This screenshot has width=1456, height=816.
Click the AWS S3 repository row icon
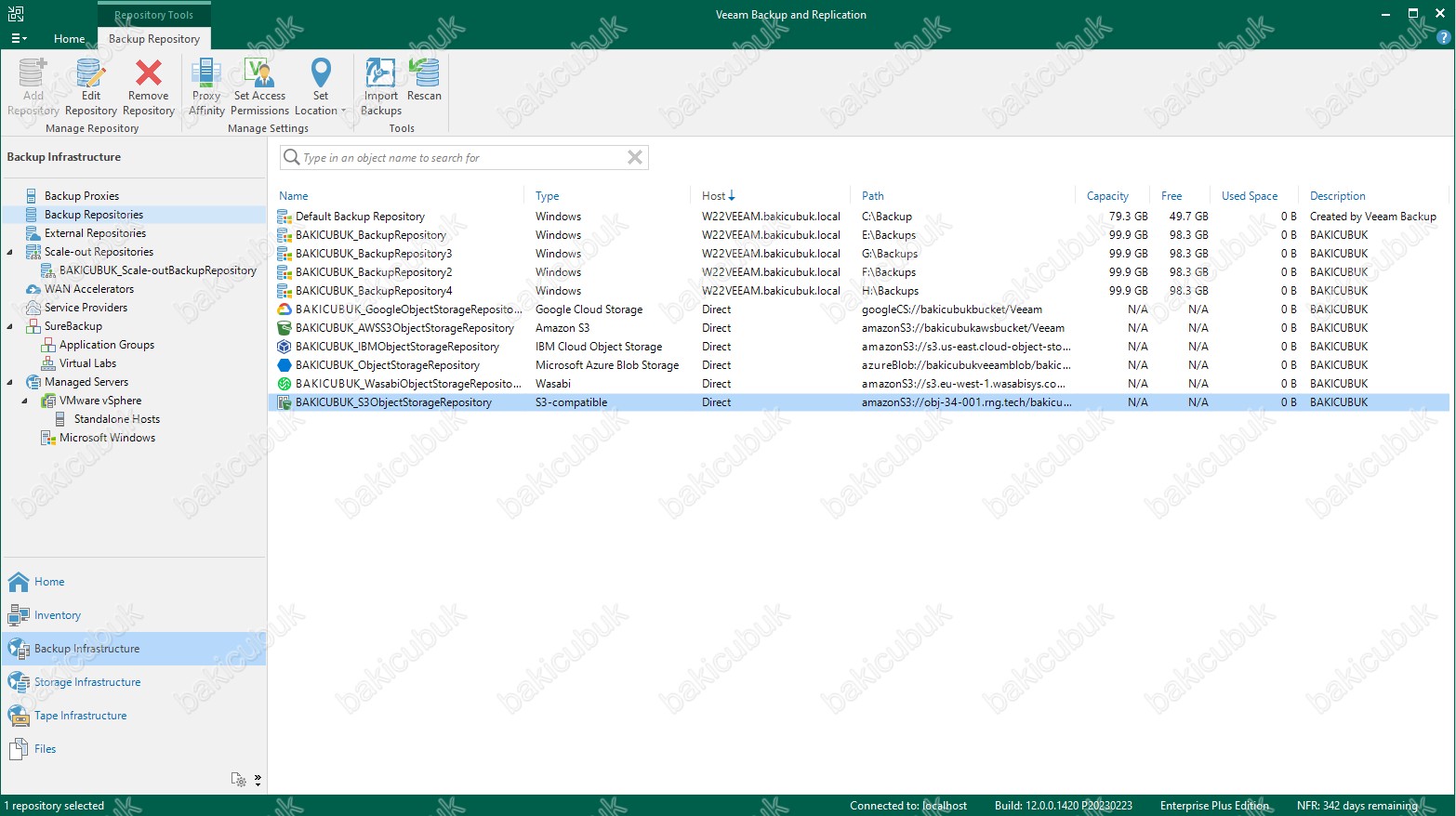[x=285, y=328]
